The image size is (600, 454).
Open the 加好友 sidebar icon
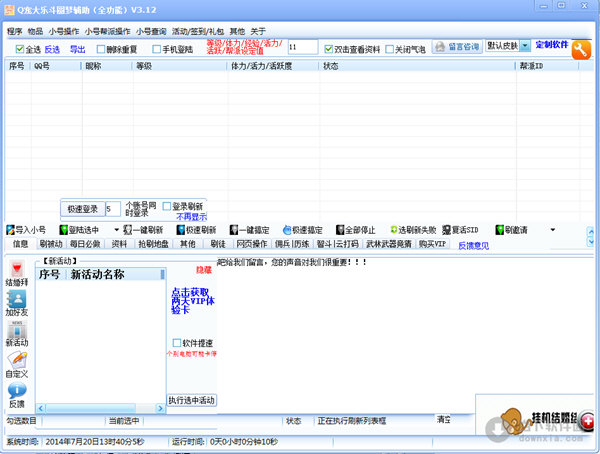tap(18, 304)
